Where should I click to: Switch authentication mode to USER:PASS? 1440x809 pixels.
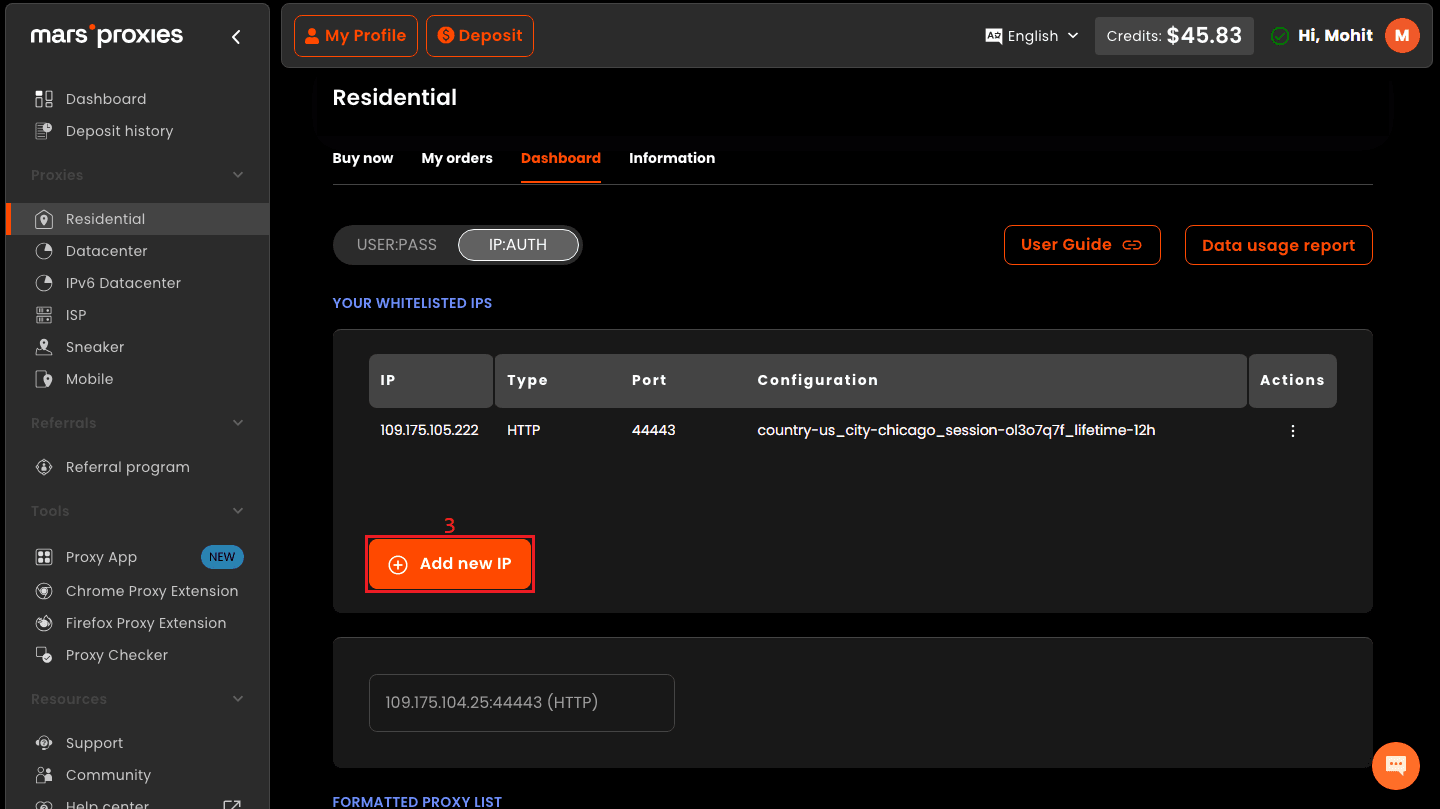coord(397,245)
